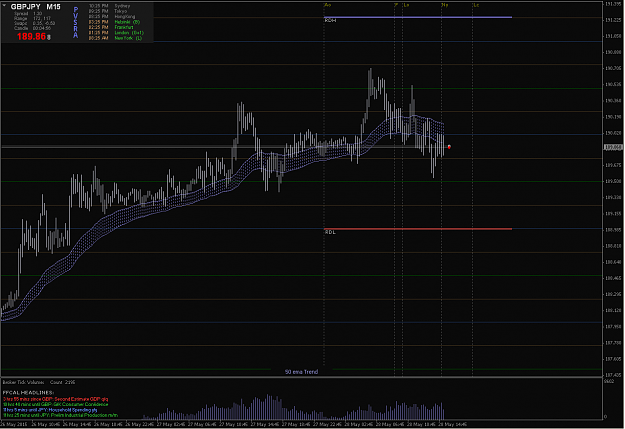This screenshot has width=625, height=429.
Task: Click the 26 May 2015 date on time axis
Action: click(14, 424)
